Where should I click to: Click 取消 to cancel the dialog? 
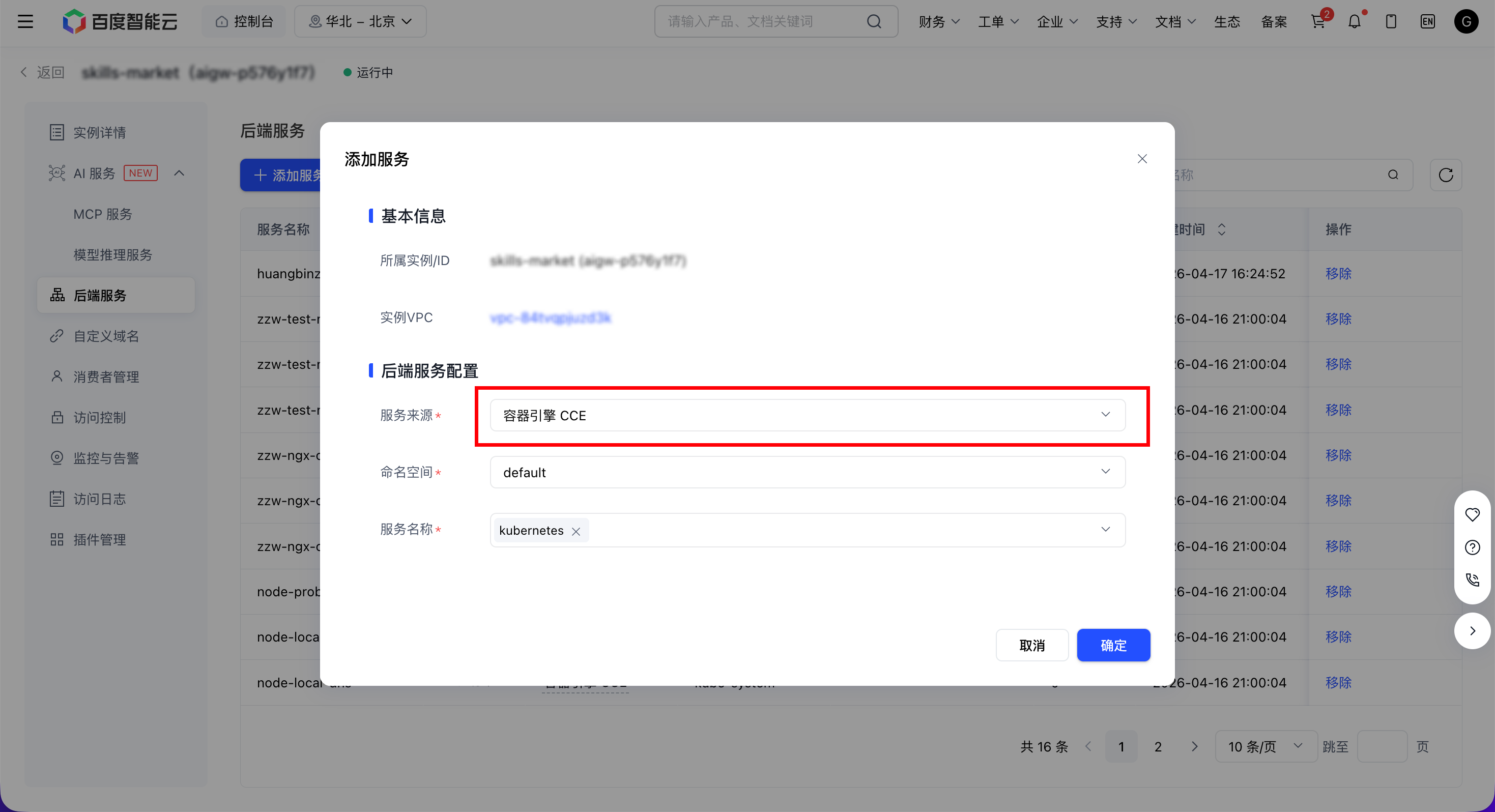pyautogui.click(x=1032, y=645)
